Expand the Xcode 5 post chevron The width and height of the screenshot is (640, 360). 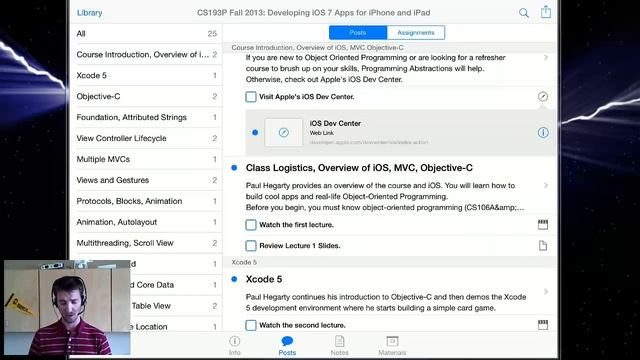pyautogui.click(x=546, y=291)
